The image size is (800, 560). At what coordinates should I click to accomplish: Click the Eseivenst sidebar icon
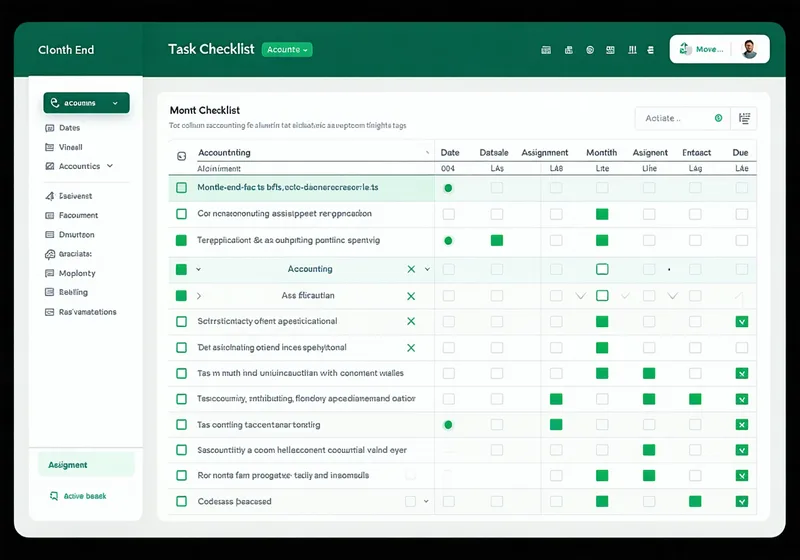tap(49, 196)
